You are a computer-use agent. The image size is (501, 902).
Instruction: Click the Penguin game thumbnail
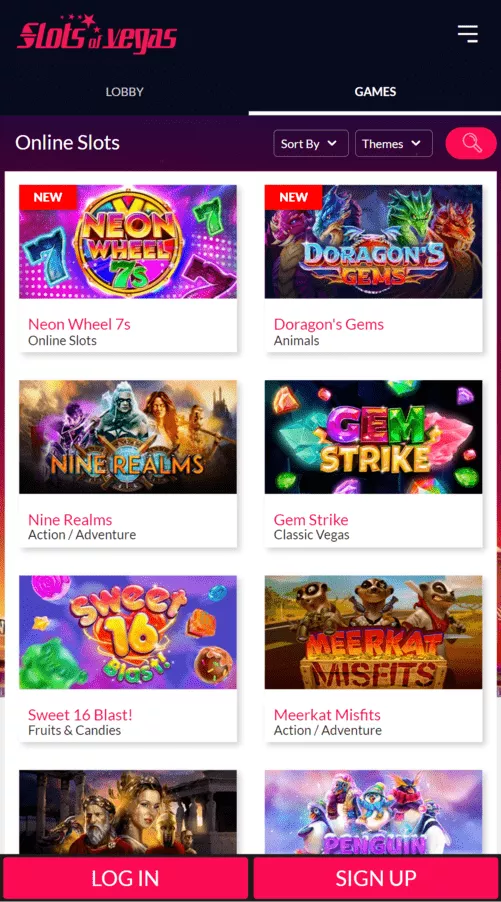pos(373,813)
